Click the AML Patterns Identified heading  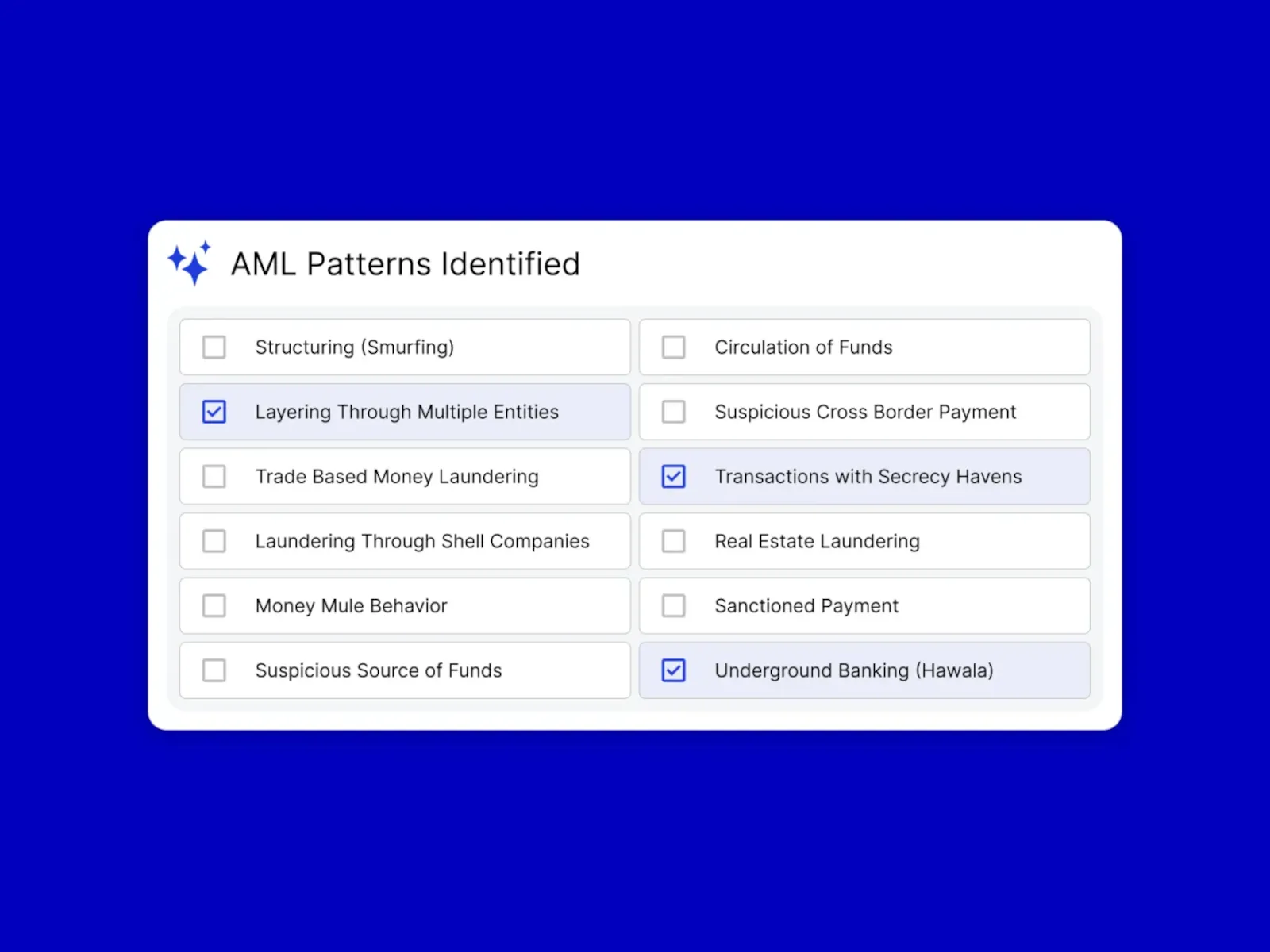[406, 264]
